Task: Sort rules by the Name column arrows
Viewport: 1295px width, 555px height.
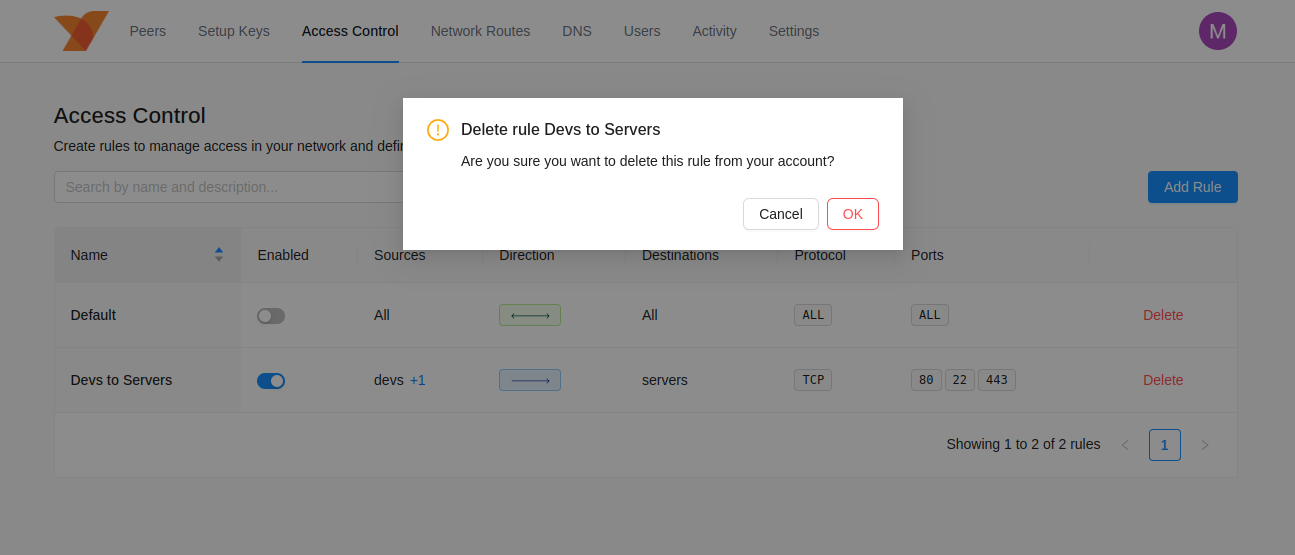Action: [x=218, y=255]
